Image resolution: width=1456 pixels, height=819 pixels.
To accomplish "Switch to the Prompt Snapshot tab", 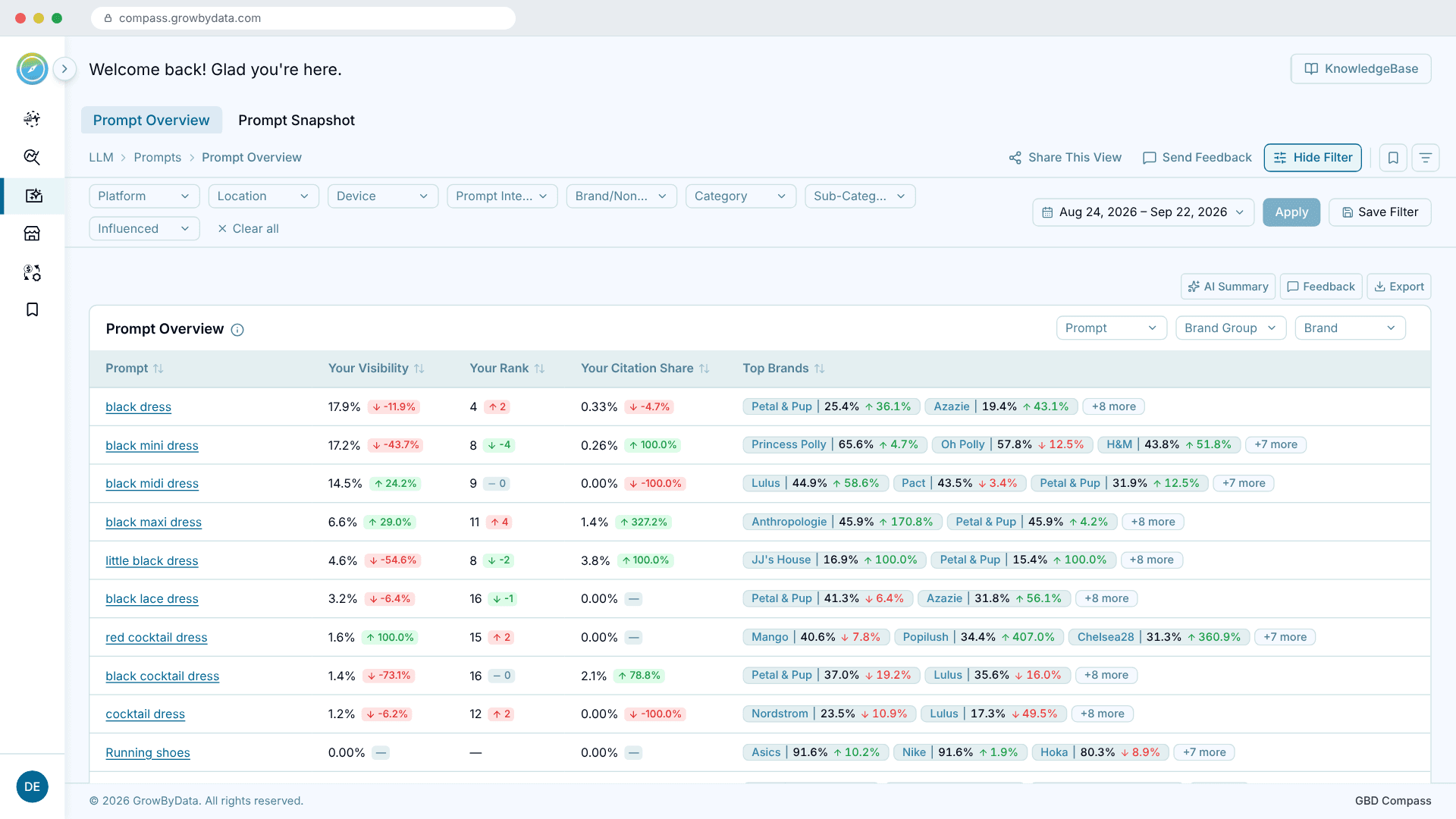I will (x=297, y=120).
